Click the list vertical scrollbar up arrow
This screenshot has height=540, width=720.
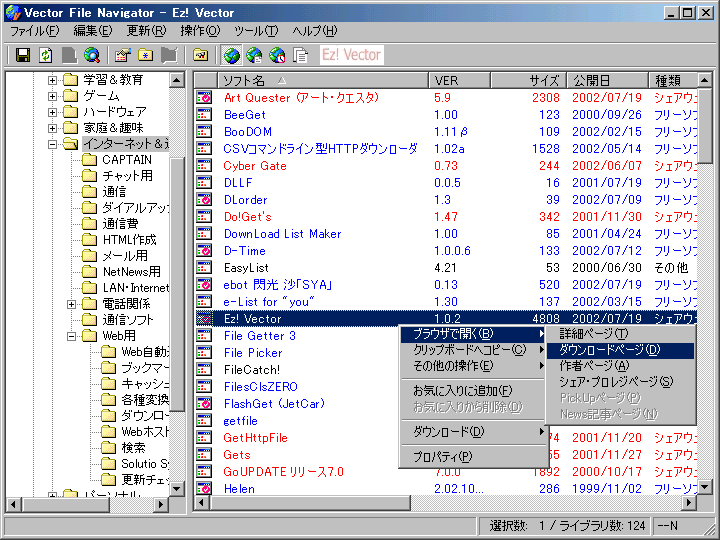point(704,80)
